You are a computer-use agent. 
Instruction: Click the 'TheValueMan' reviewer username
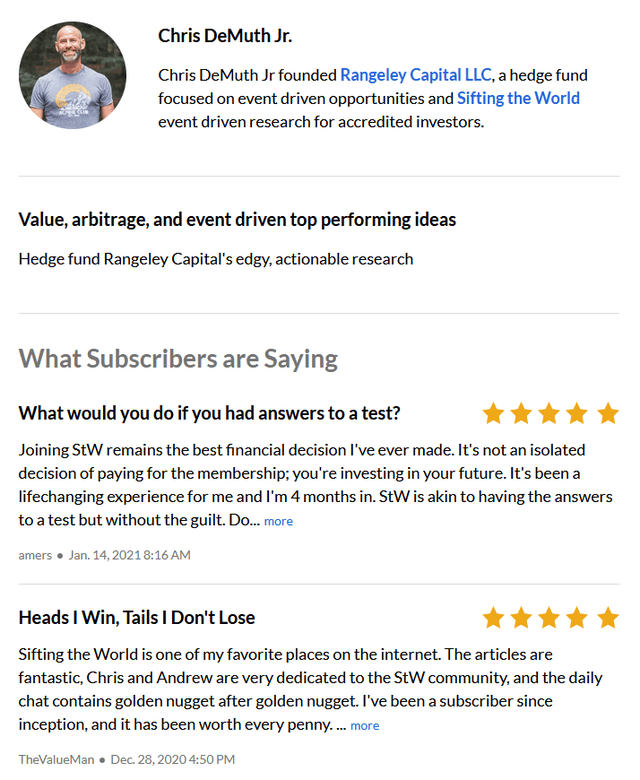click(x=56, y=760)
